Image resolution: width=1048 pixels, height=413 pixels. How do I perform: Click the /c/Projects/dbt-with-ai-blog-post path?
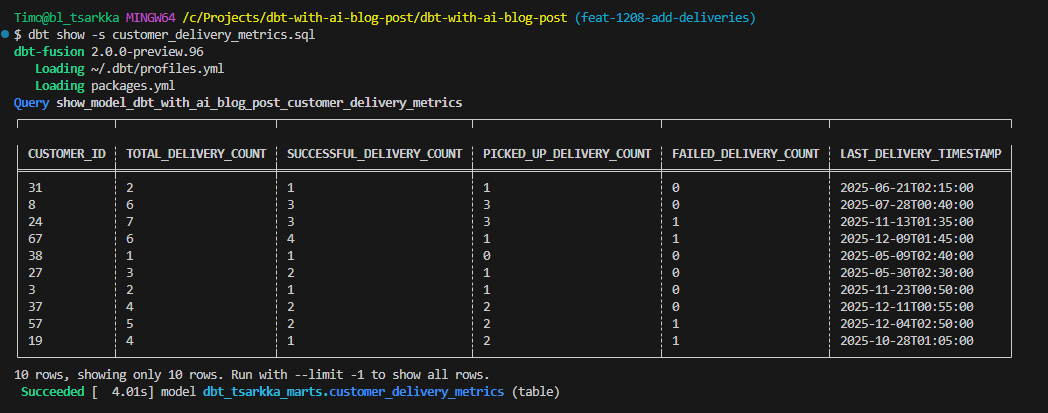coord(374,18)
